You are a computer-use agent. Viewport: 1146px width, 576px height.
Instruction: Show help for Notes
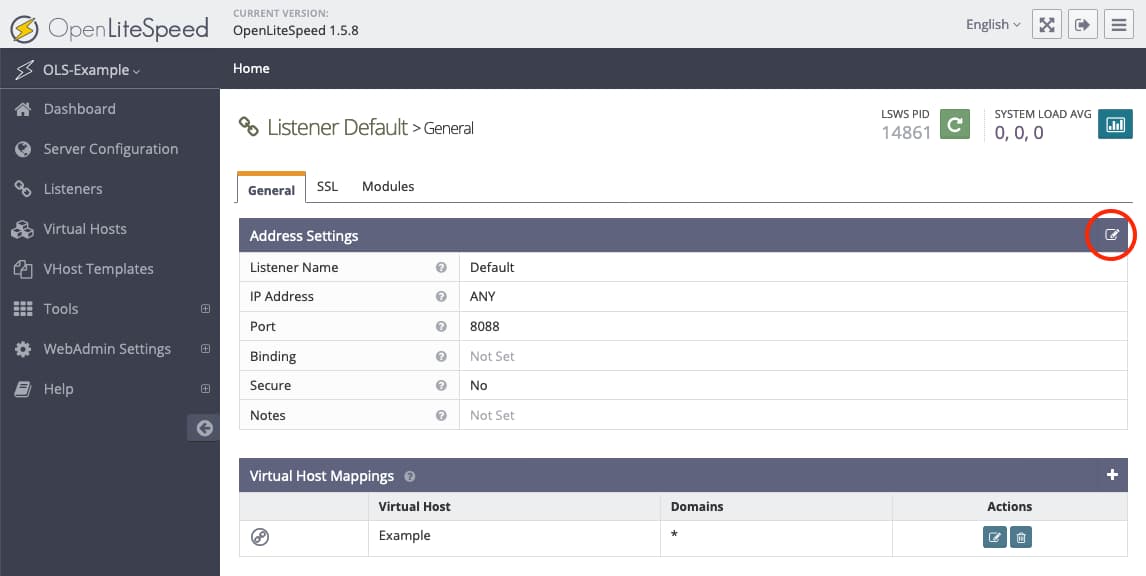tap(441, 415)
